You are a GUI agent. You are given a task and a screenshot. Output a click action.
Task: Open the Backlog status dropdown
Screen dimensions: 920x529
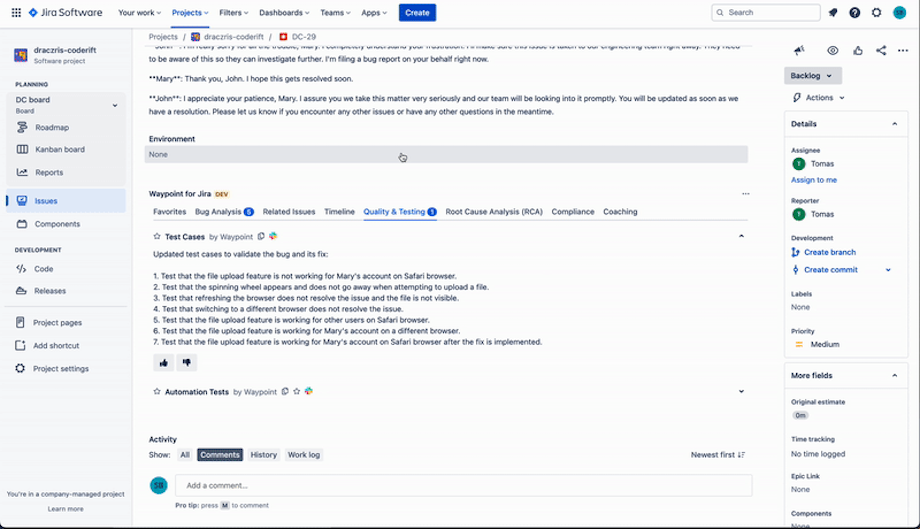tap(813, 76)
